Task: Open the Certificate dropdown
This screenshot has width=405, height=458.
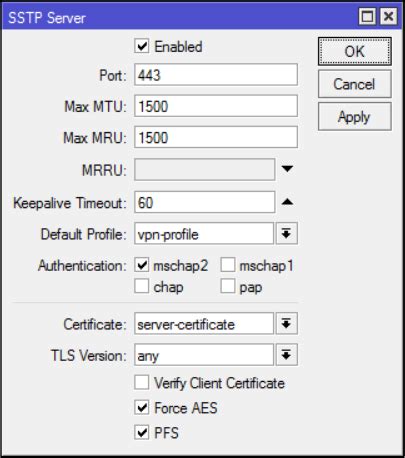Action: tap(286, 323)
